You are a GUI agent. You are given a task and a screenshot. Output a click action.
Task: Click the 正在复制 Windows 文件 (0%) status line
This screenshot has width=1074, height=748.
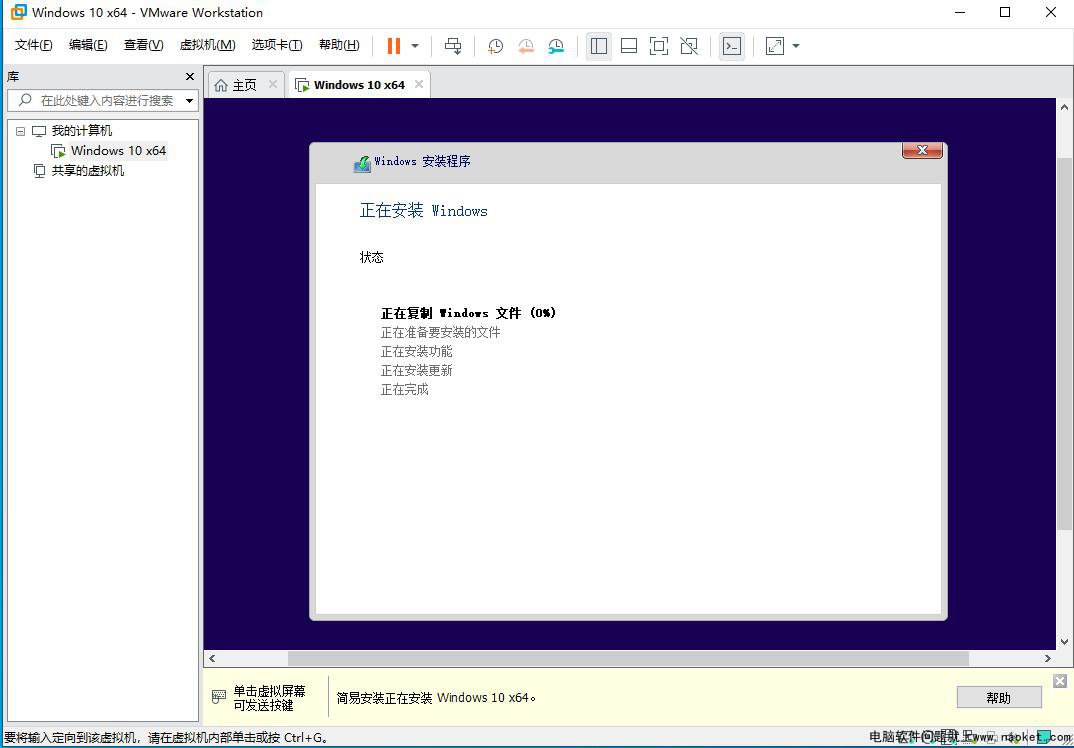click(469, 313)
